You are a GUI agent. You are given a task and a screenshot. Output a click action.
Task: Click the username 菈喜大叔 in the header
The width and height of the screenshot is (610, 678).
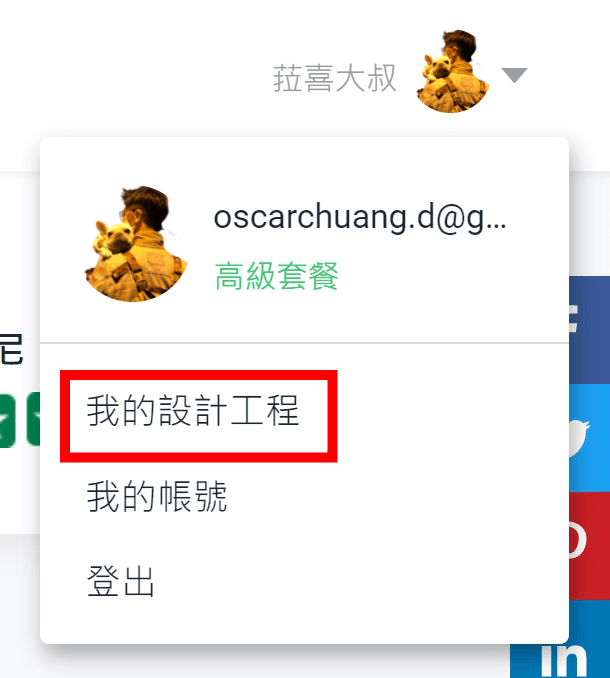[334, 78]
